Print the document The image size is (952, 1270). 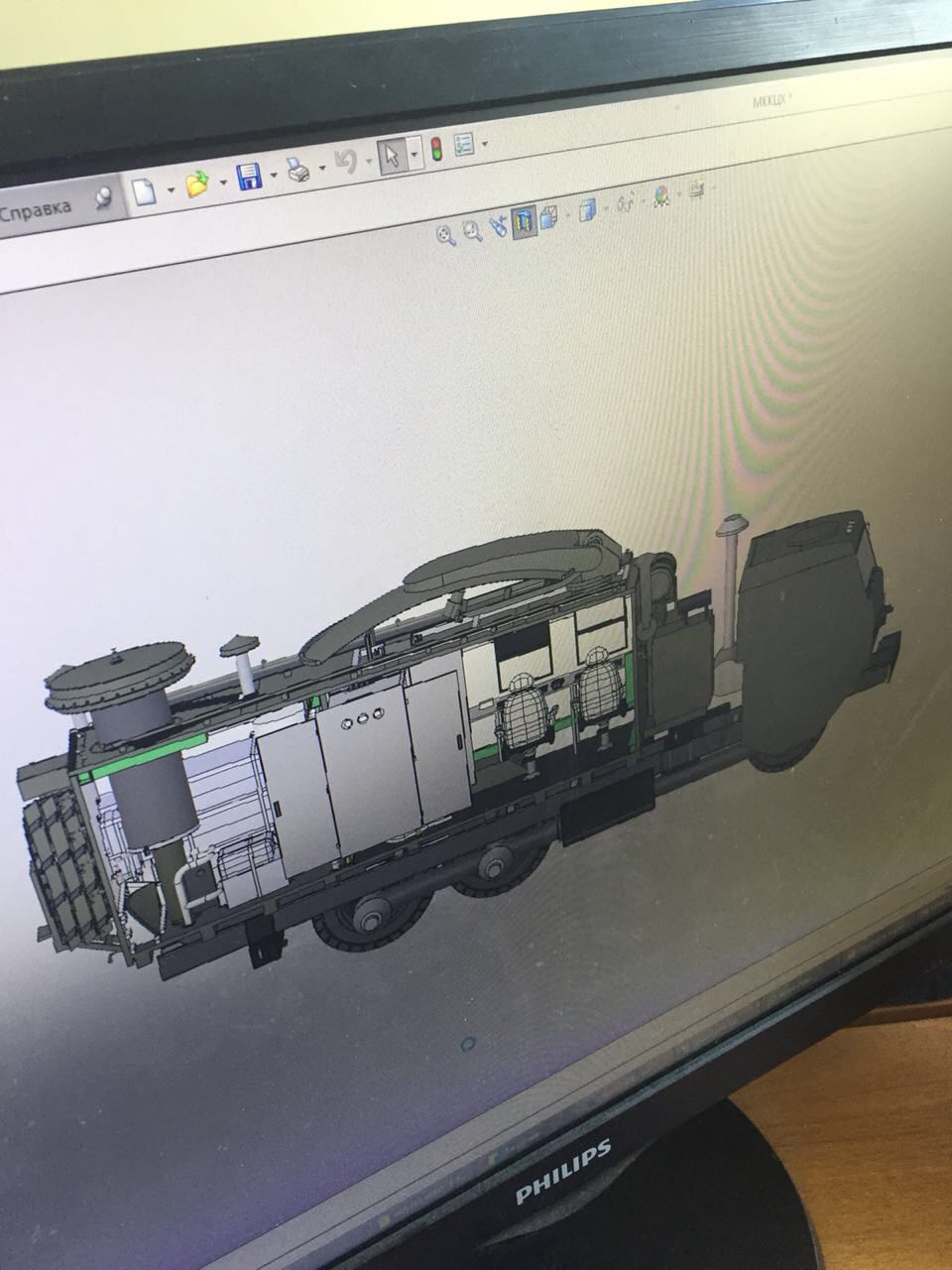coord(298,171)
